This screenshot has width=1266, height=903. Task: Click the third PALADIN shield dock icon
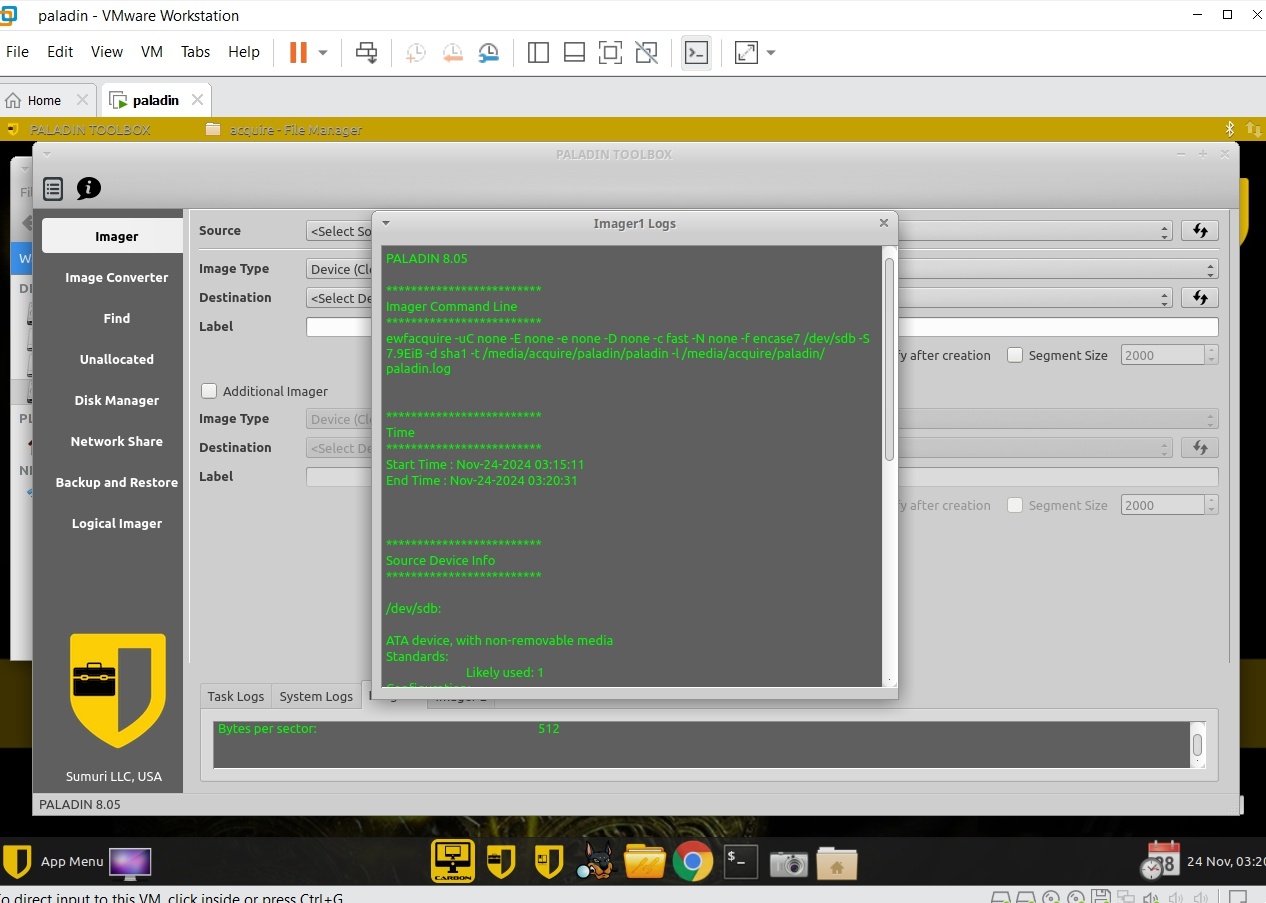coord(548,861)
